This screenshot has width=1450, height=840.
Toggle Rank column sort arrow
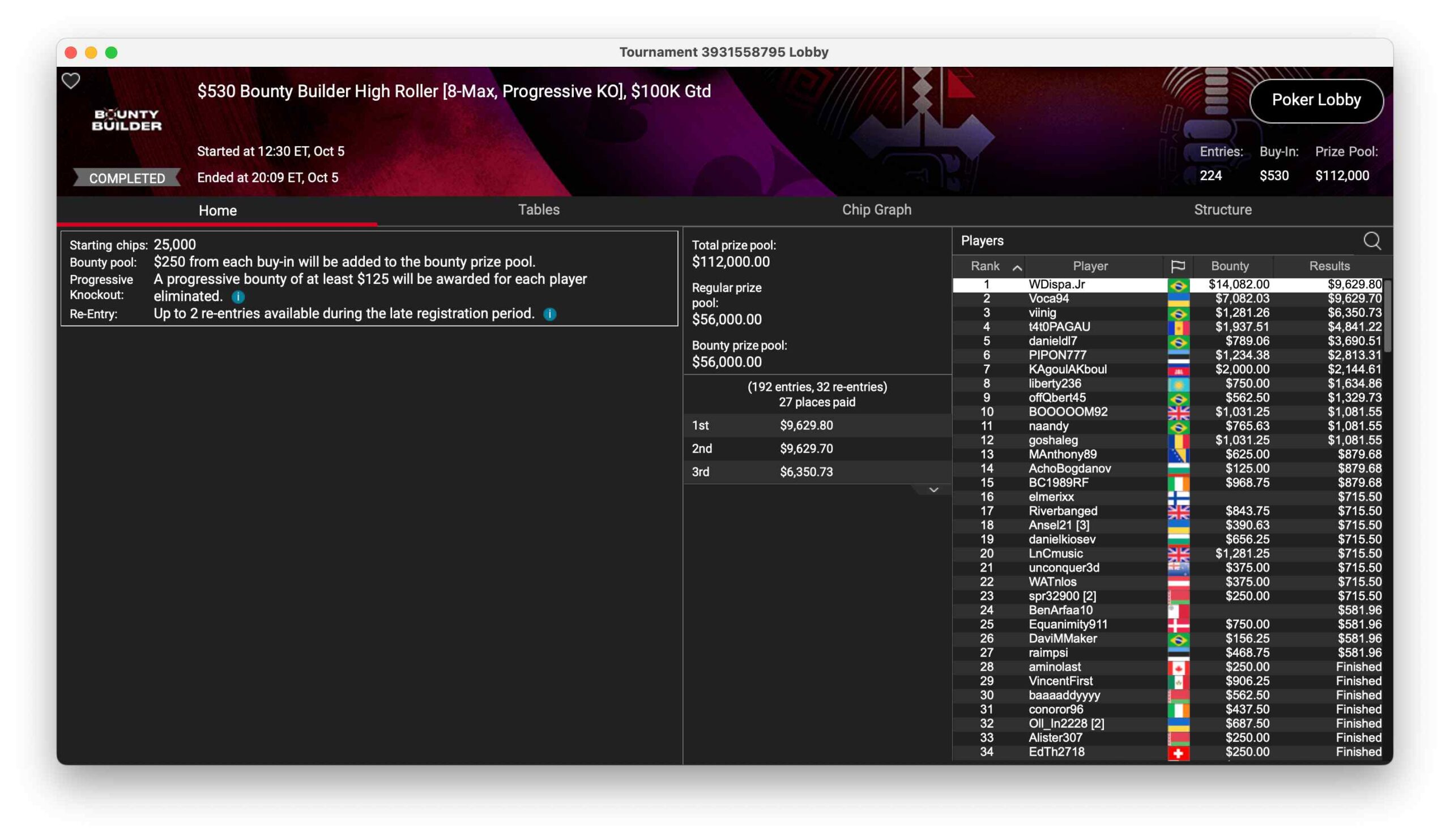click(1017, 267)
